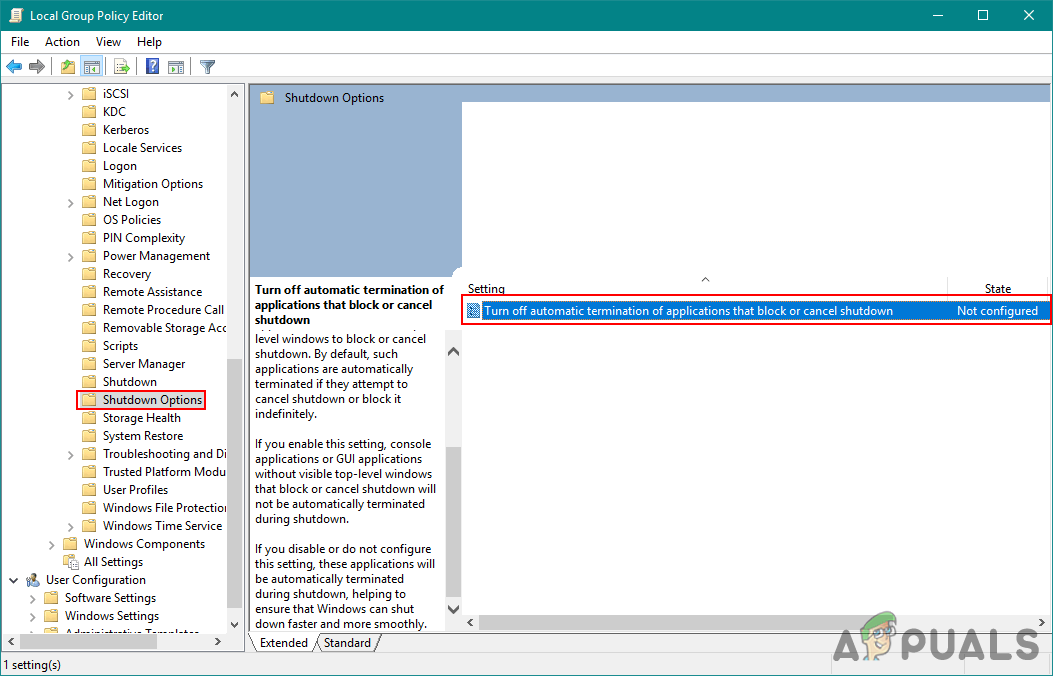Select the Scripts tree item

click(120, 346)
